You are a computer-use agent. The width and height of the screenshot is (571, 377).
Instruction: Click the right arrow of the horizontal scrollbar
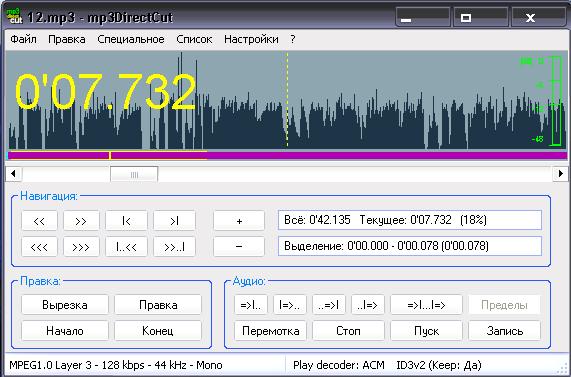click(560, 174)
